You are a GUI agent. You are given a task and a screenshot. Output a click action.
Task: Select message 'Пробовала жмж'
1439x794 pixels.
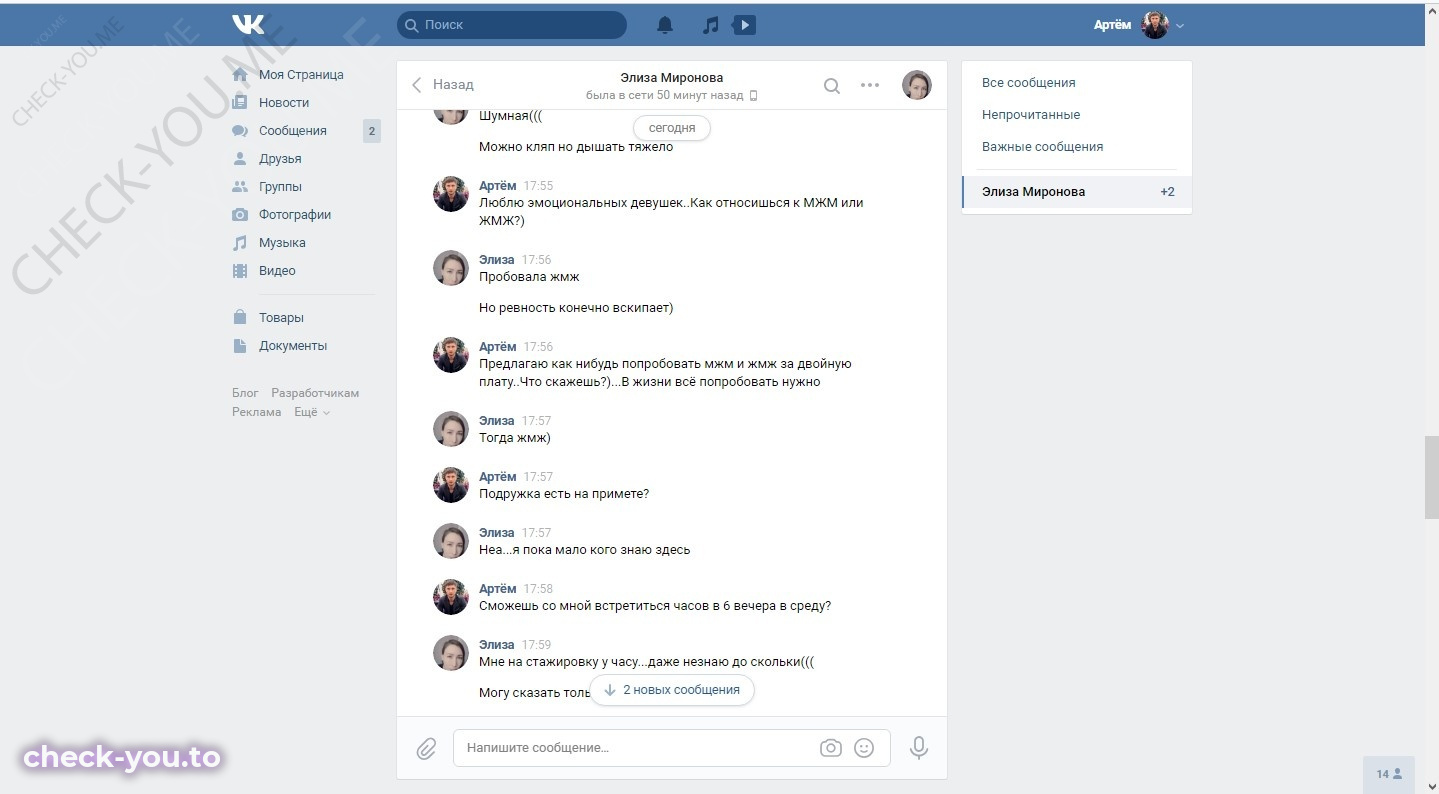529,277
